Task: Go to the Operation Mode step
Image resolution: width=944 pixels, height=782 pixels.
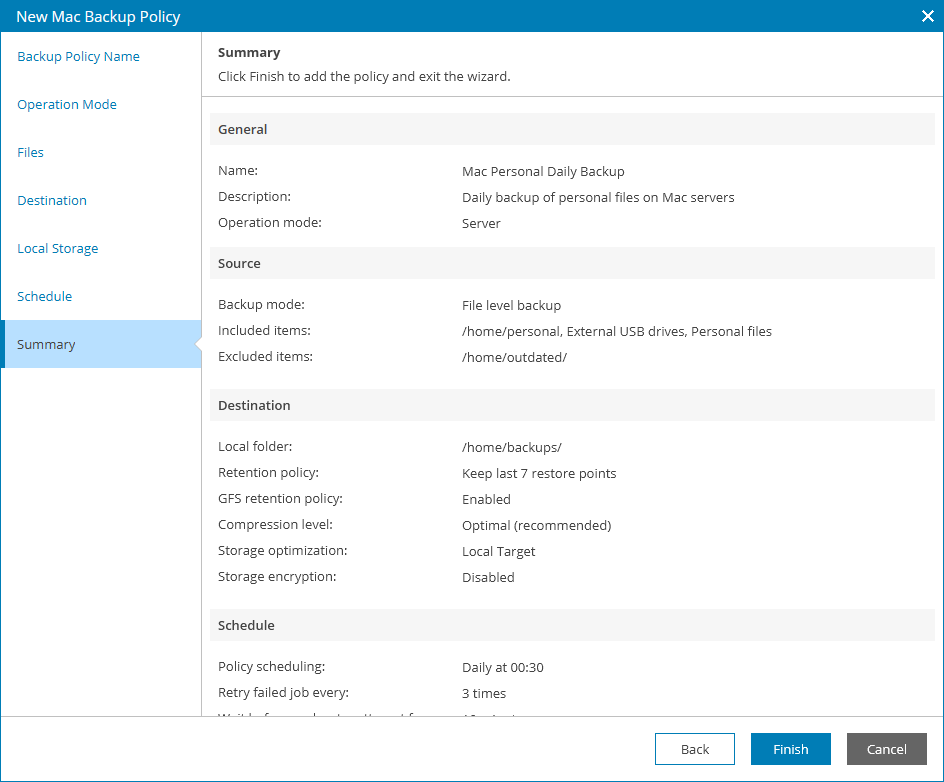Action: (x=67, y=105)
